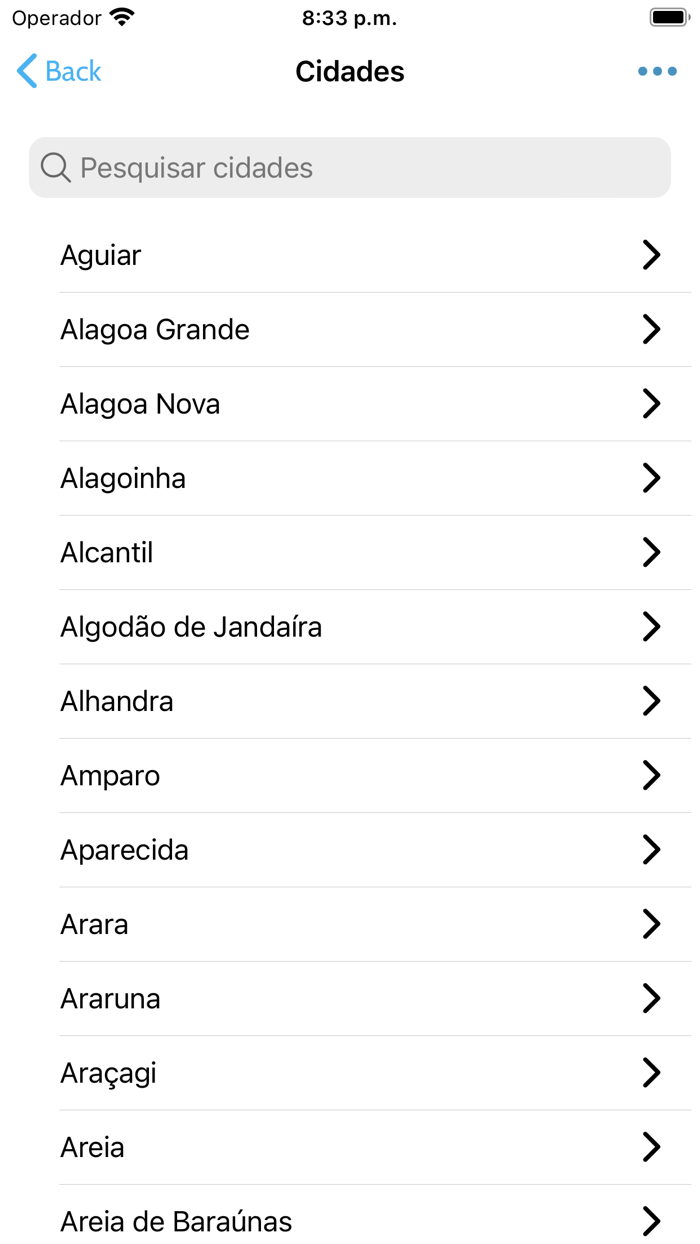Select the Cidades title
The width and height of the screenshot is (700, 1244).
point(349,71)
